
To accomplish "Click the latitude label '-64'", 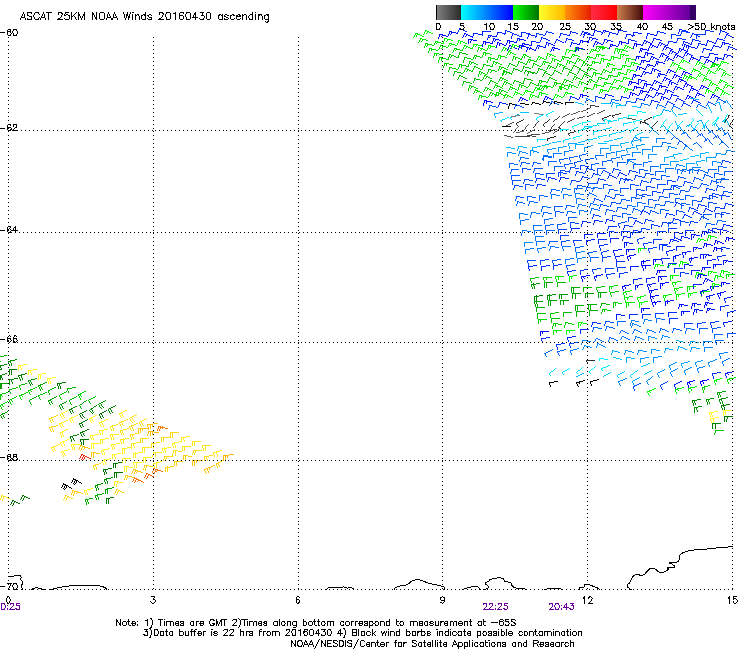I will click(9, 230).
